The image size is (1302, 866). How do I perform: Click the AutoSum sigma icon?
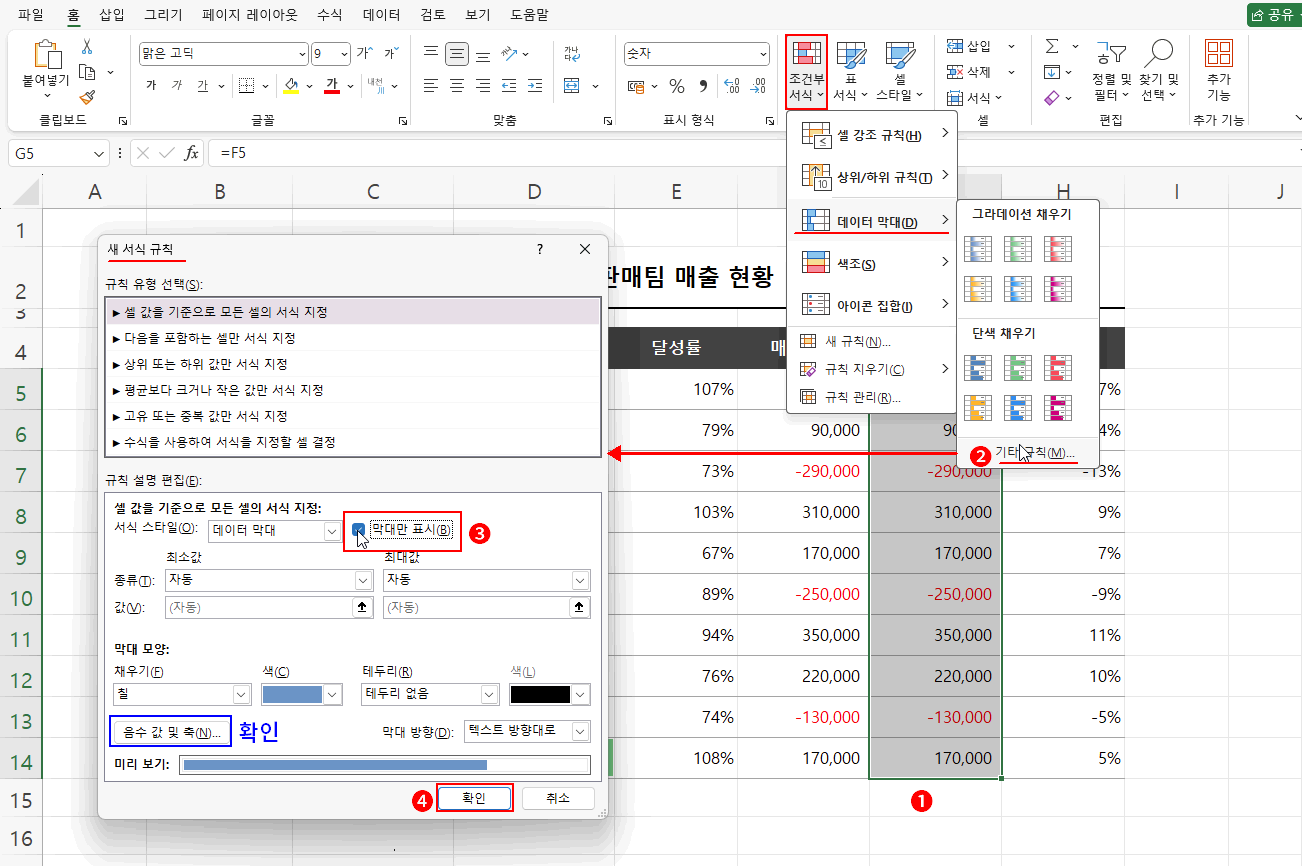(x=1052, y=46)
